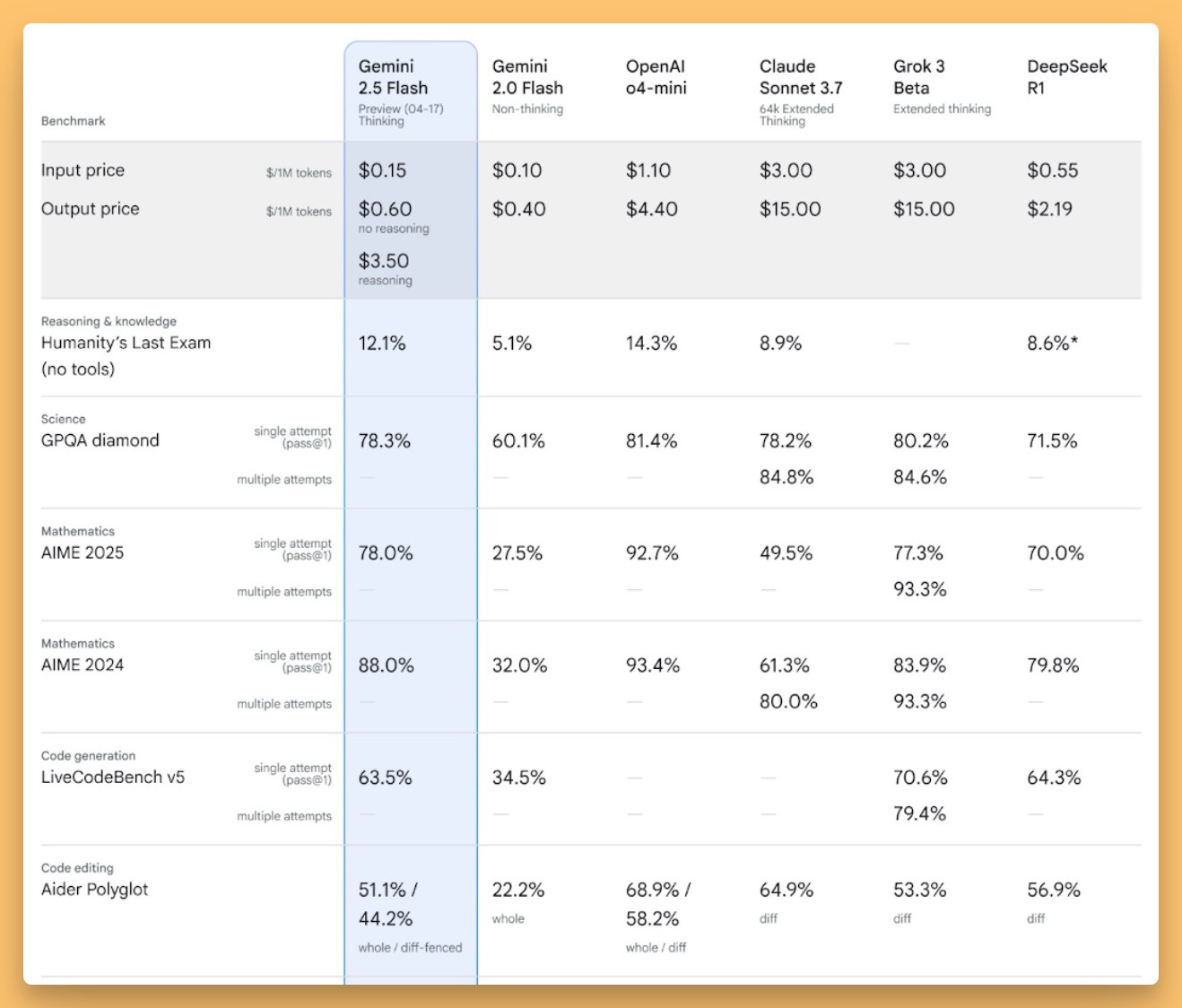1182x1008 pixels.
Task: Click the DeepSeek R1 column header
Action: tap(1066, 77)
